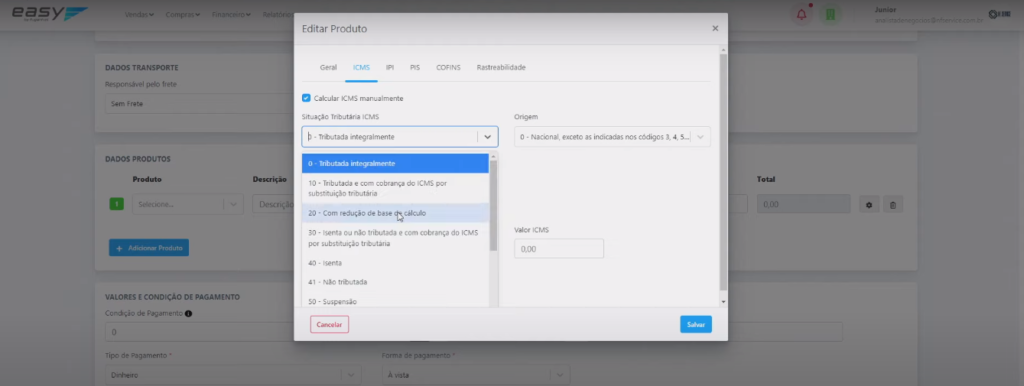The width and height of the screenshot is (1024, 386).
Task: Open the Junior user account menu
Action: (929, 14)
